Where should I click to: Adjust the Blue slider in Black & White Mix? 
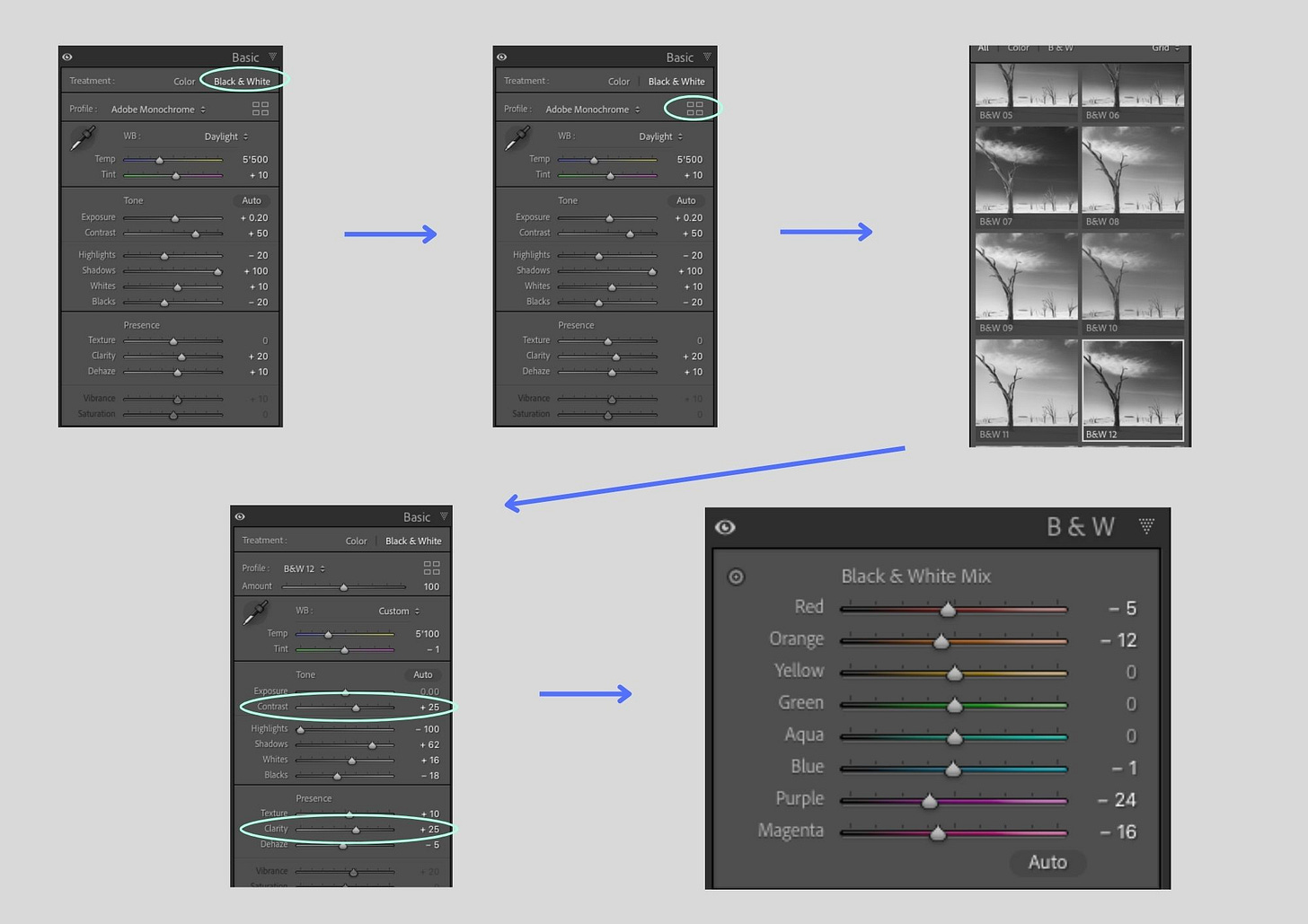[x=953, y=769]
